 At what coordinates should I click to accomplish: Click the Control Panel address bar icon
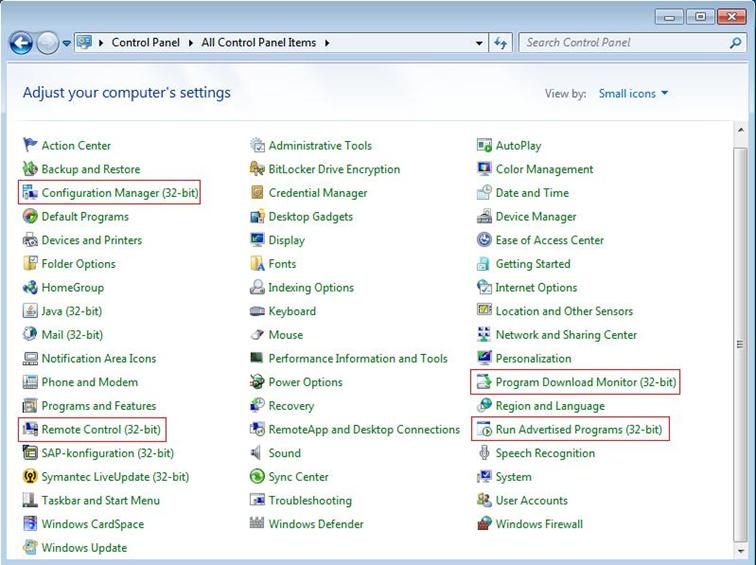pyautogui.click(x=84, y=42)
